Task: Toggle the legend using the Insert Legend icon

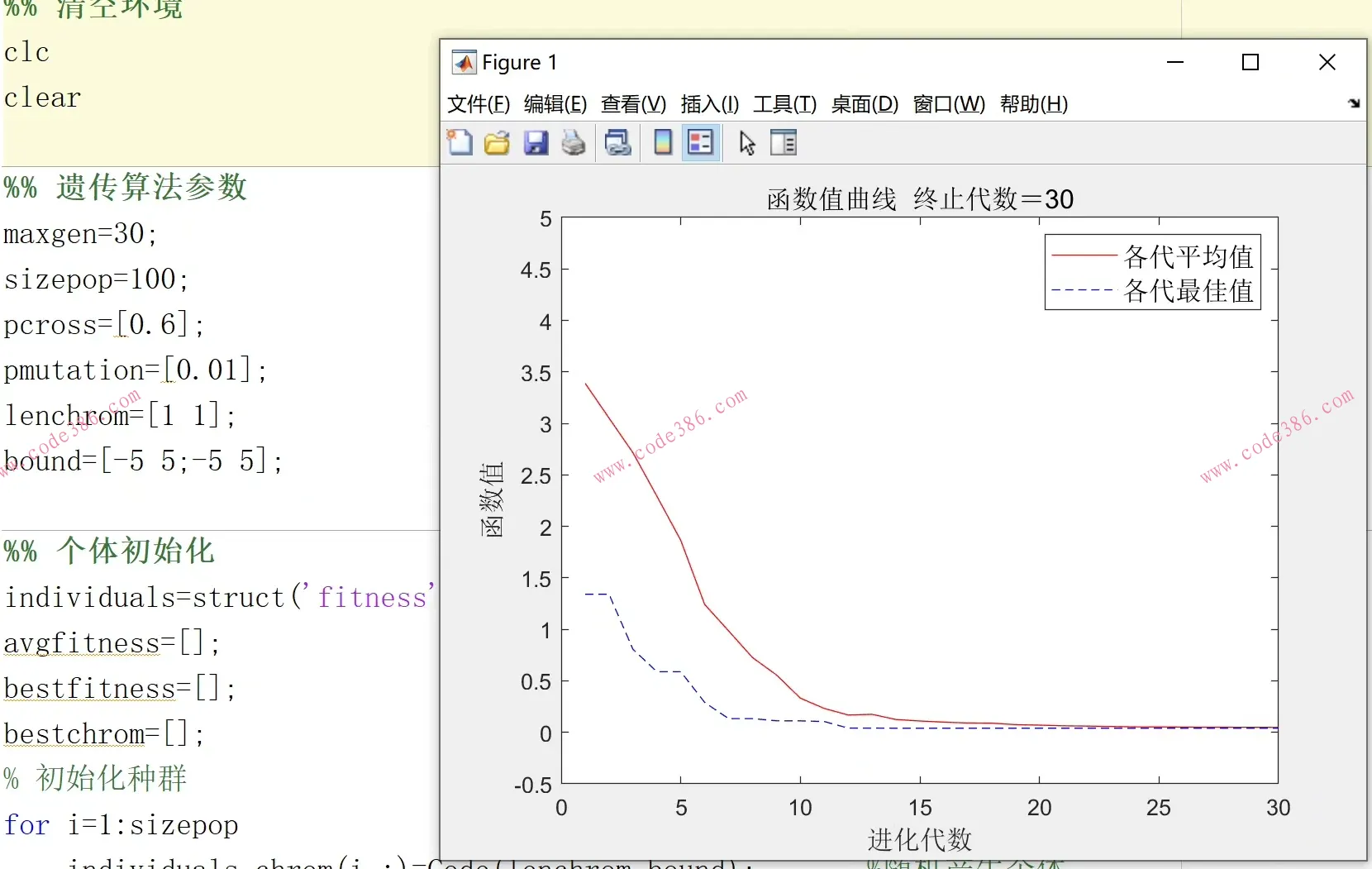Action: tap(701, 143)
